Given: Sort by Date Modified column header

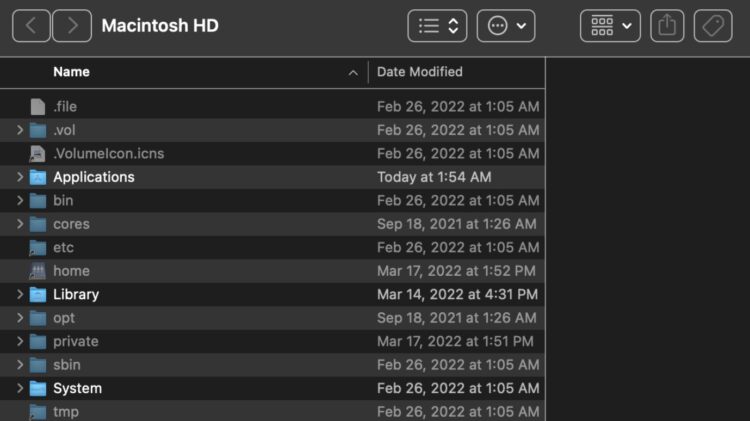Looking at the screenshot, I should coord(419,72).
